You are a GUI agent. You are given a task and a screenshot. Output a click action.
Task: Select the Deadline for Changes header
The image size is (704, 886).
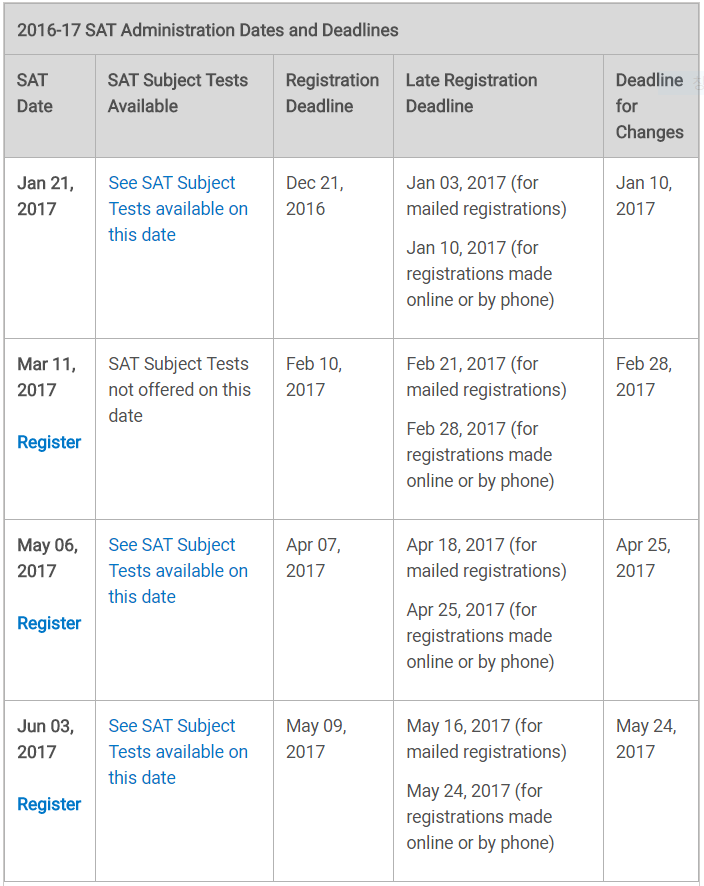(x=650, y=106)
